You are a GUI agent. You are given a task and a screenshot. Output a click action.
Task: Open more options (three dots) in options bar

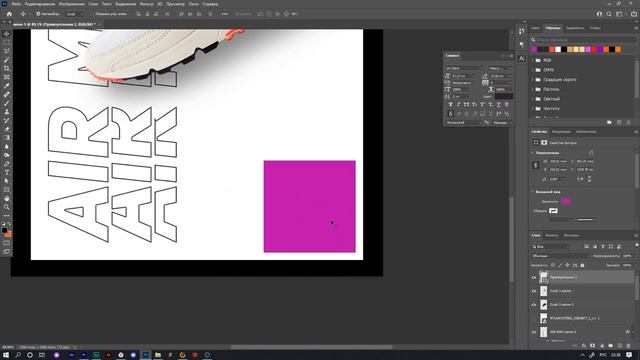pos(224,14)
